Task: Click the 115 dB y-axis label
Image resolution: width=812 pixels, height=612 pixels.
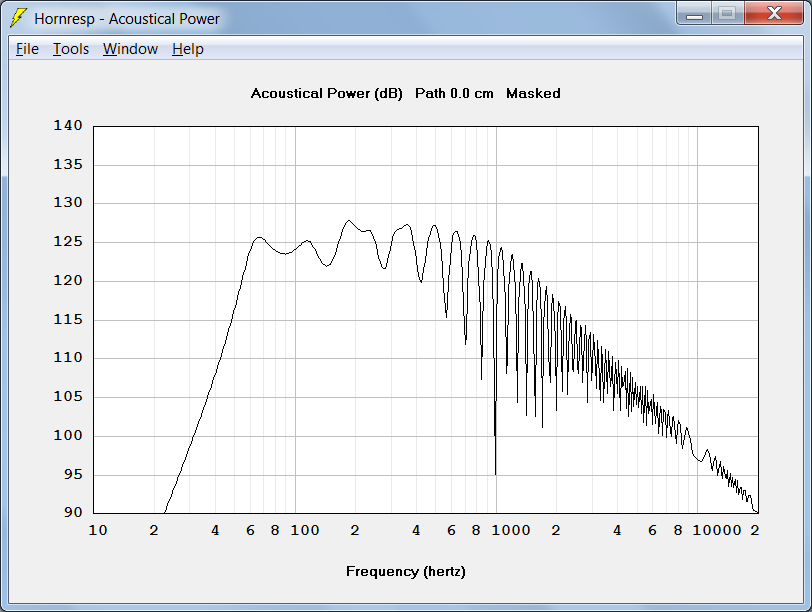Action: click(68, 319)
